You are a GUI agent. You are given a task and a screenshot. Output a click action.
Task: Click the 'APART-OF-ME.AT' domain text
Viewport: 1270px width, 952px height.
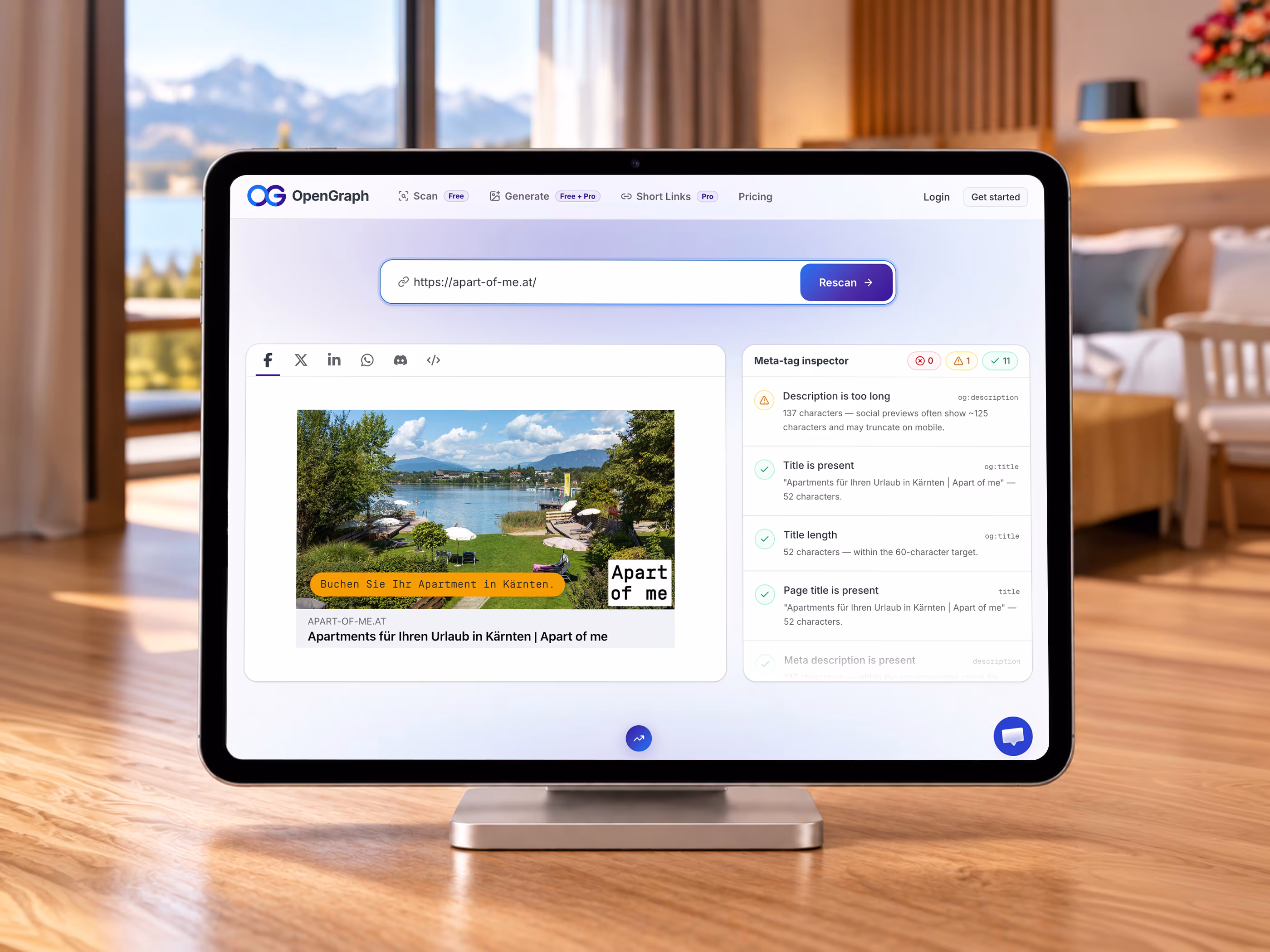tap(347, 621)
